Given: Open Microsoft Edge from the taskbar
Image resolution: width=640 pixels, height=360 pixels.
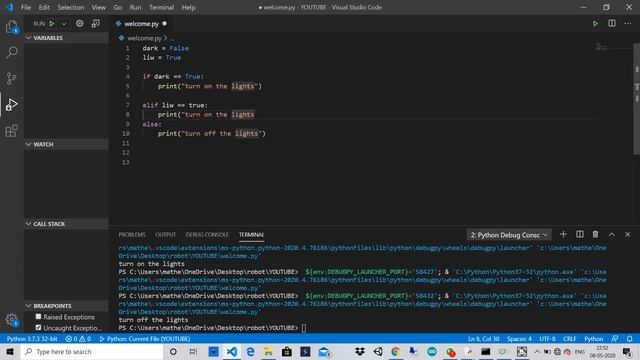Looking at the screenshot, I should [250, 351].
